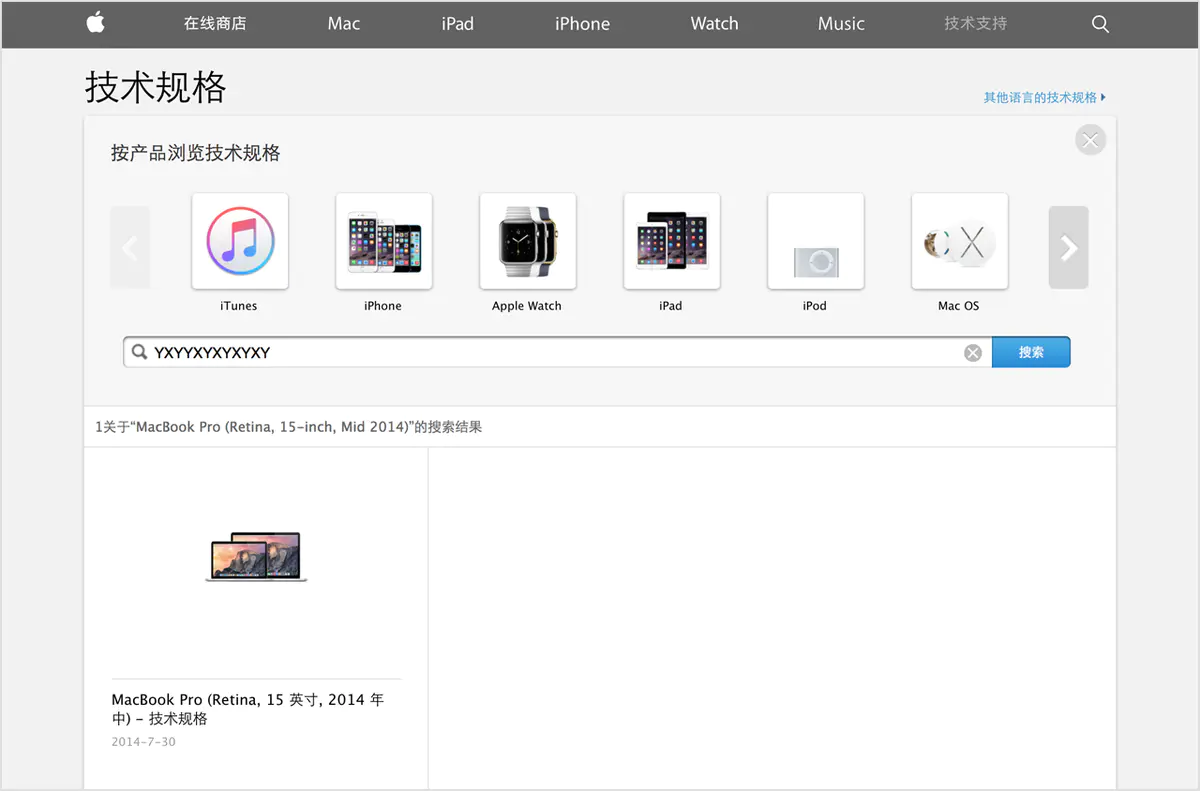Open the iPhone specifications category
Image resolution: width=1200 pixels, height=791 pixels.
(384, 241)
